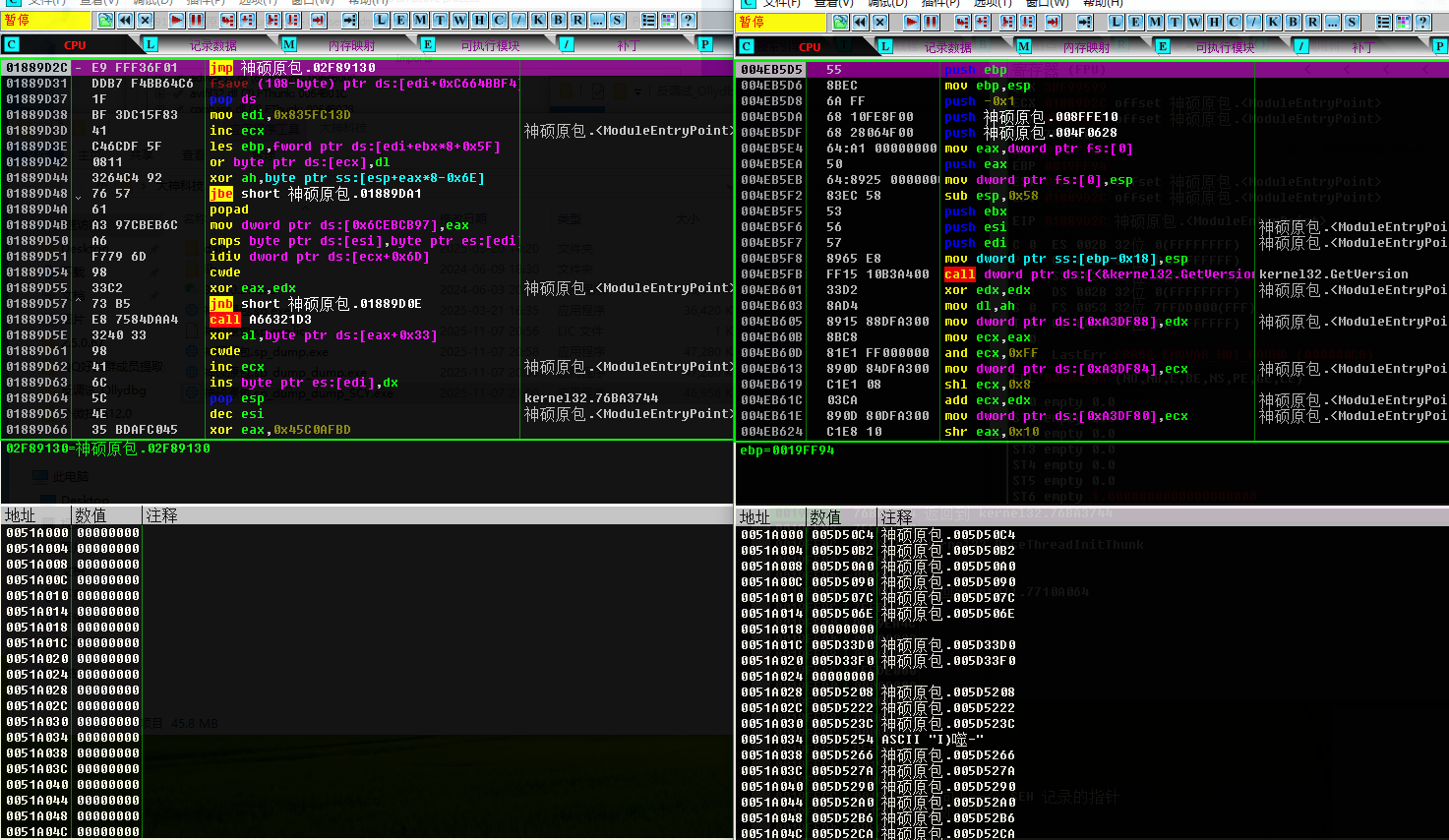Image resolution: width=1449 pixels, height=840 pixels.
Task: Select 补丁 tab in right window
Action: 1361,47
